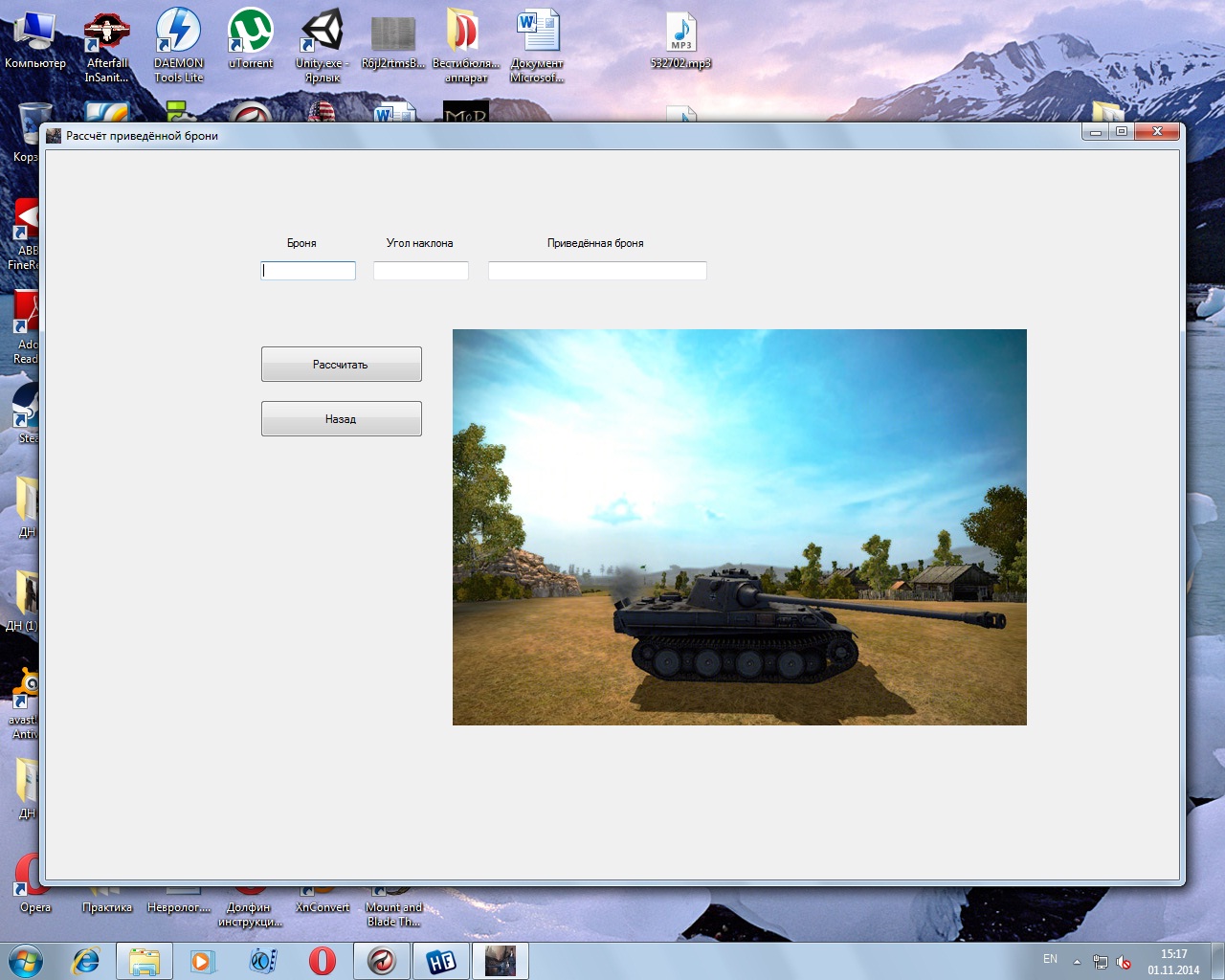Open Windows Explorer folder in taskbar
This screenshot has width=1225, height=980.
(145, 960)
